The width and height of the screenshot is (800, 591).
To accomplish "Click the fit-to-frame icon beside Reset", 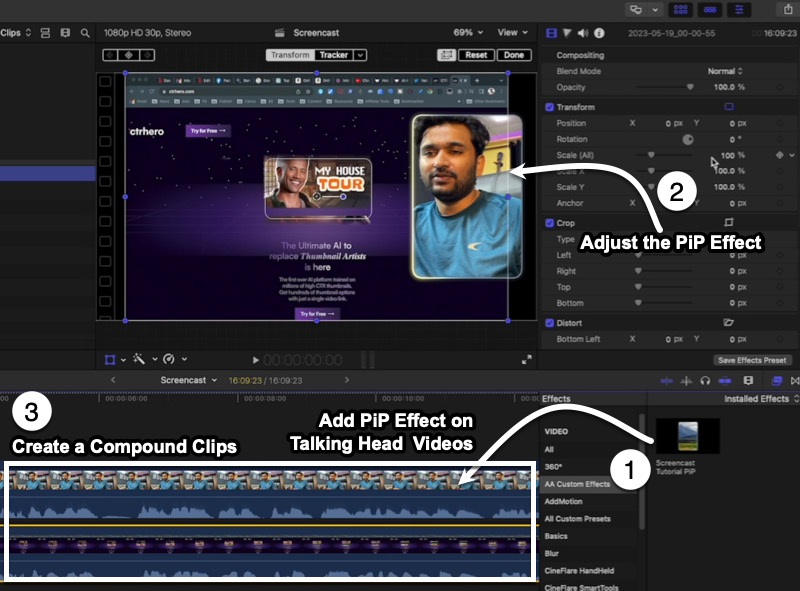I will 446,55.
